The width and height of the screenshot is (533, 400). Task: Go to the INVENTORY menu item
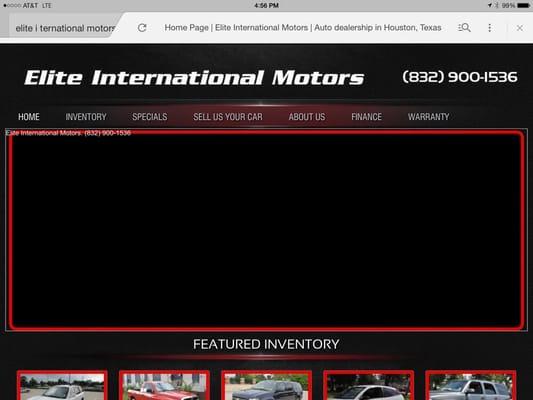click(86, 117)
